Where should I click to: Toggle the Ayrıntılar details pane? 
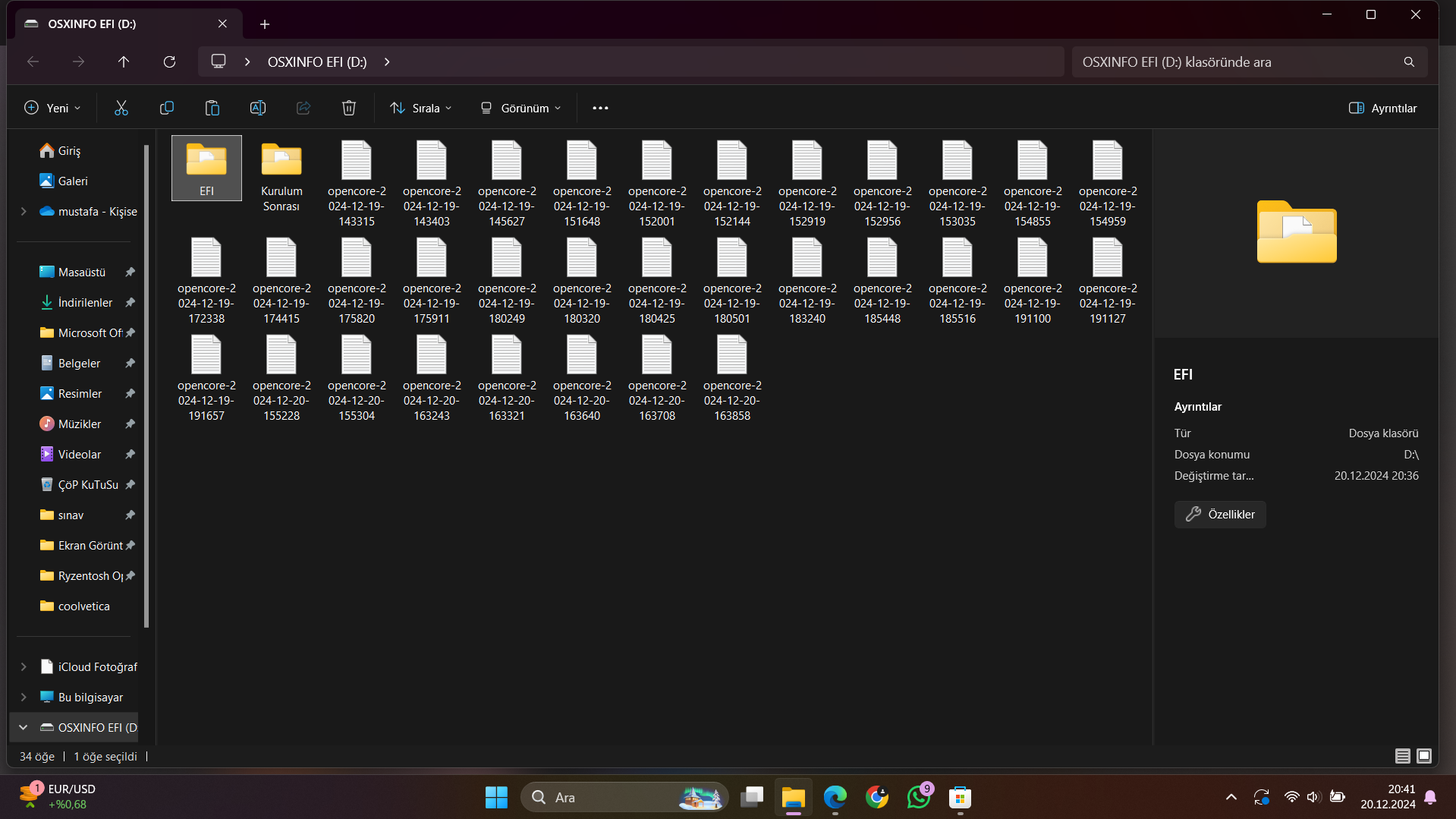point(1382,108)
